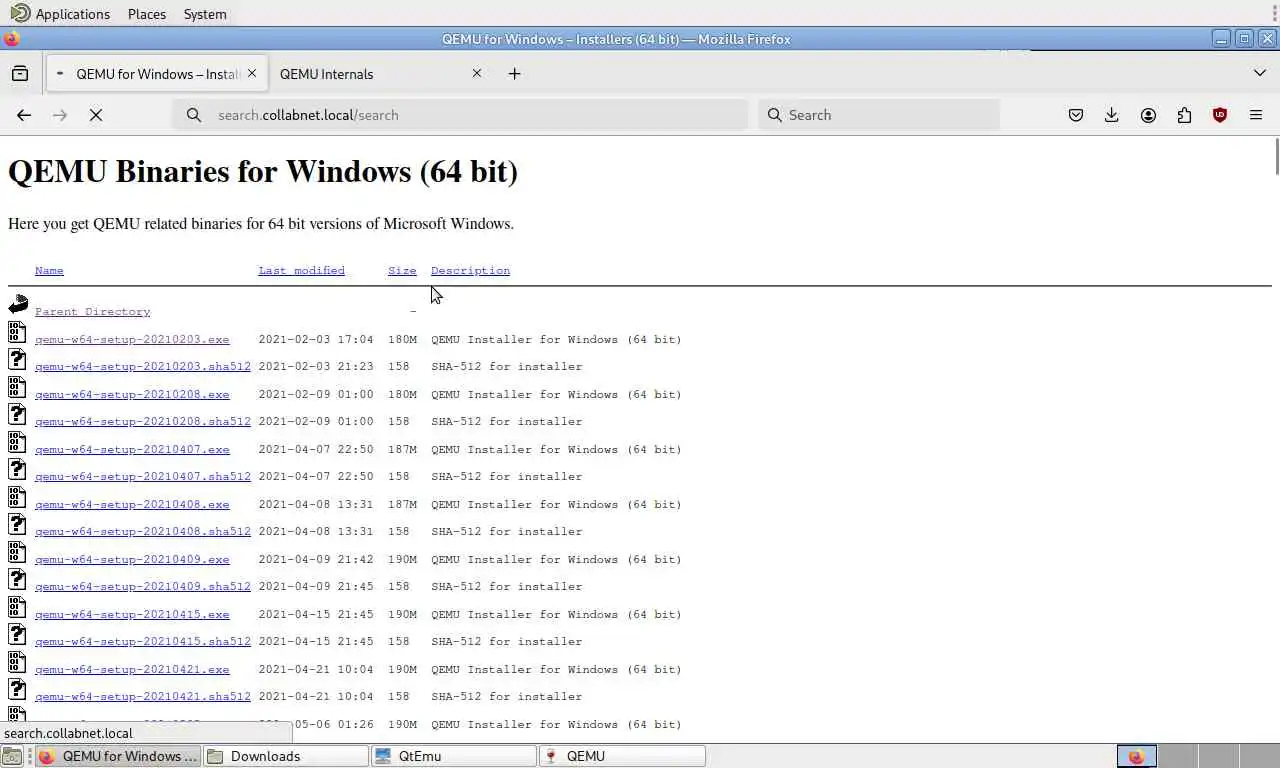Open the Downloads toolbar icon
The width and height of the screenshot is (1280, 768).
pyautogui.click(x=1112, y=115)
